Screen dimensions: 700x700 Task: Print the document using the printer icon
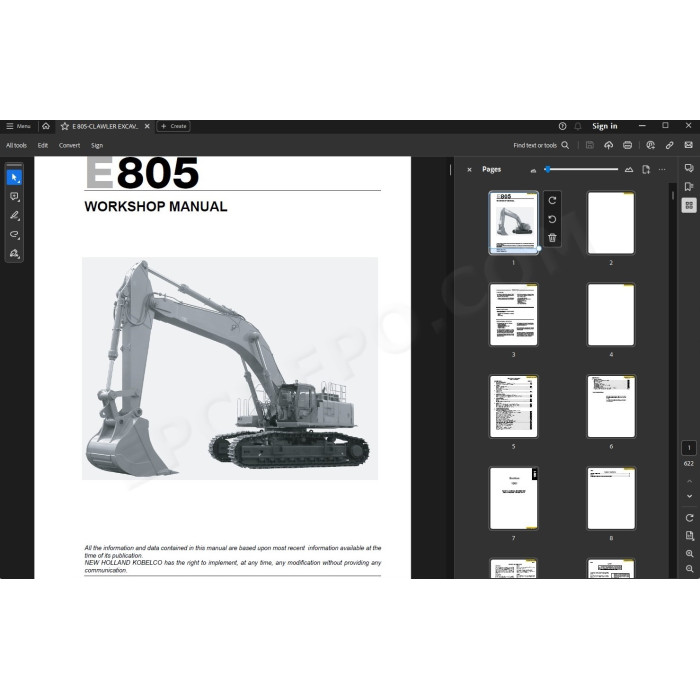pos(627,145)
